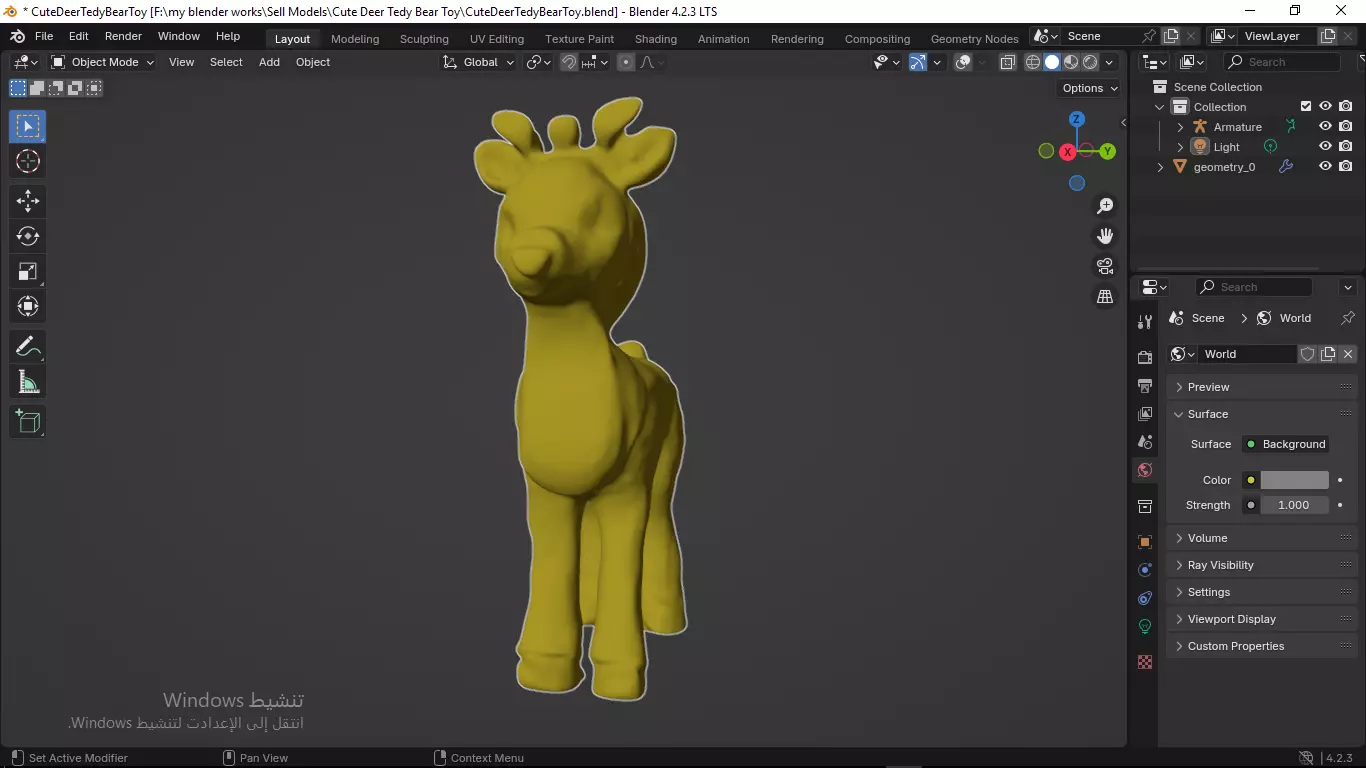This screenshot has height=768, width=1366.
Task: Open the Object properties tab
Action: pyautogui.click(x=1145, y=542)
